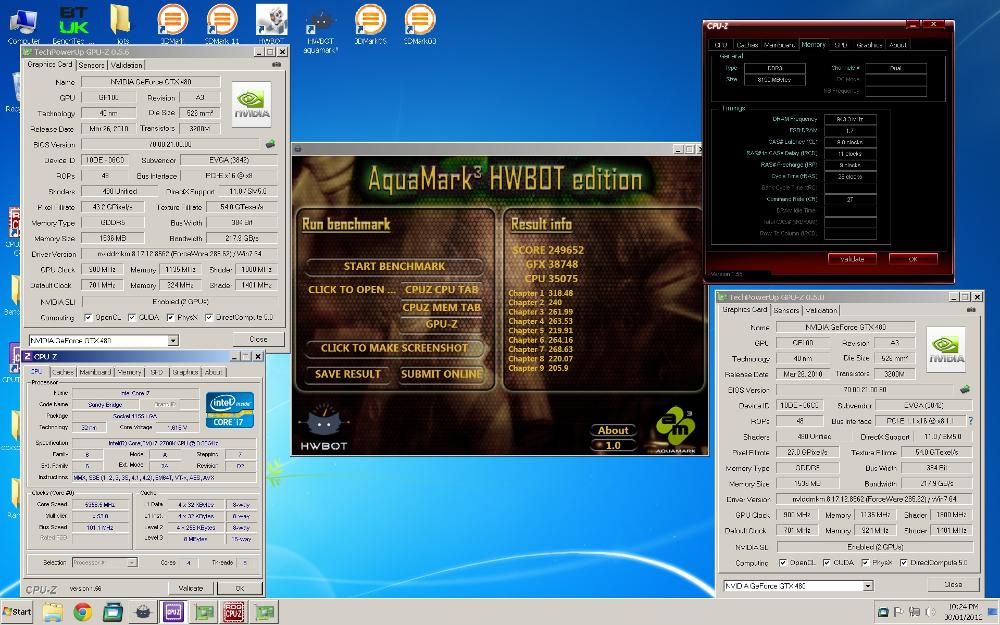
Task: Click the GPU-Z button in AquaMark
Action: tap(441, 324)
